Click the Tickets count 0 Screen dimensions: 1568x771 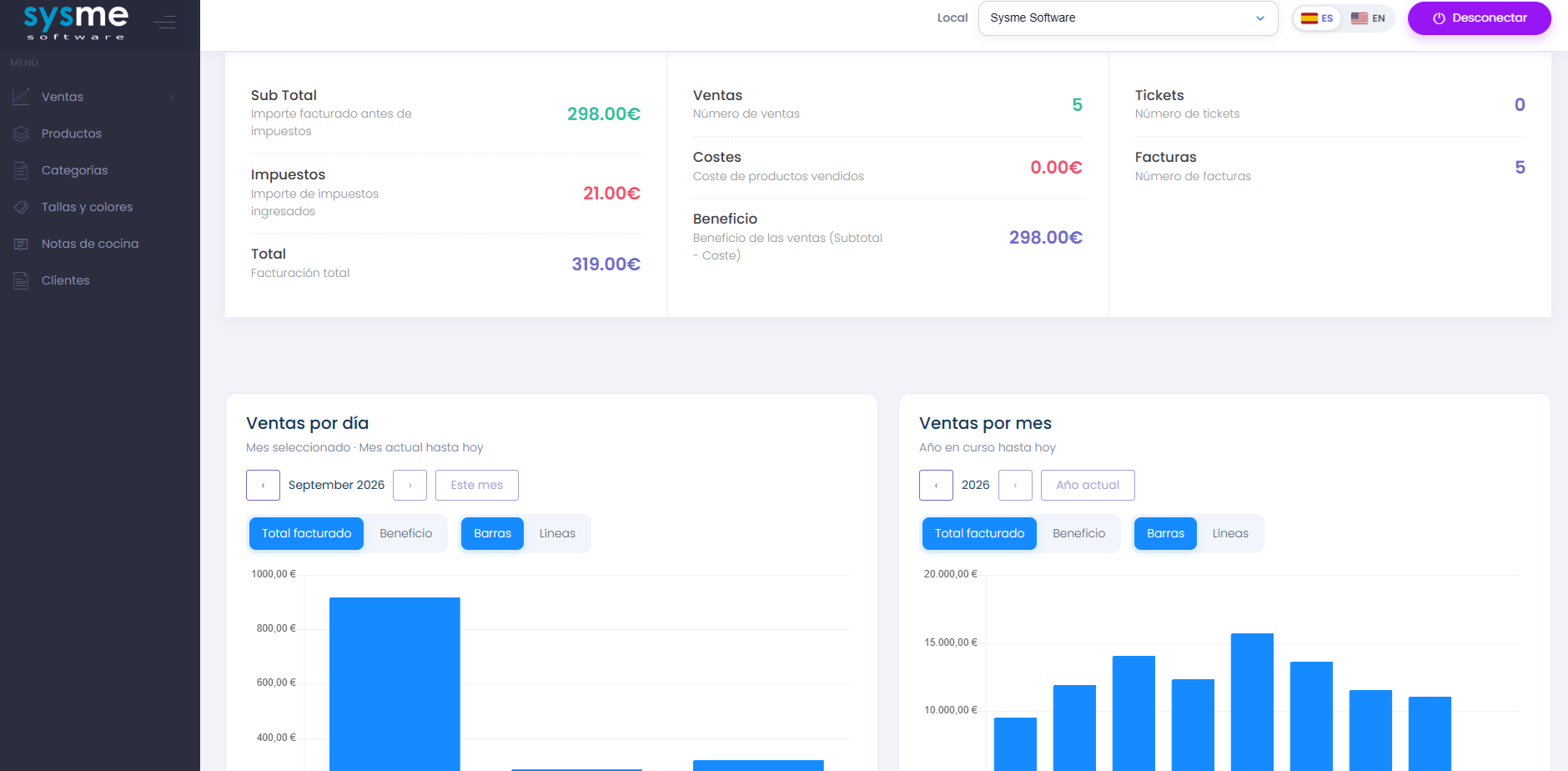coord(1520,105)
